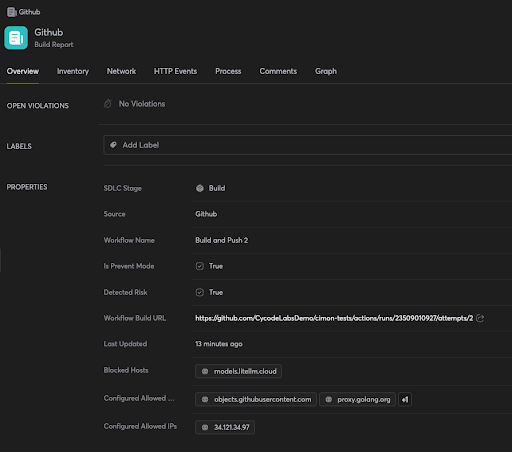Click globe icon on objects.githubusercontent.com chip

click(x=205, y=399)
